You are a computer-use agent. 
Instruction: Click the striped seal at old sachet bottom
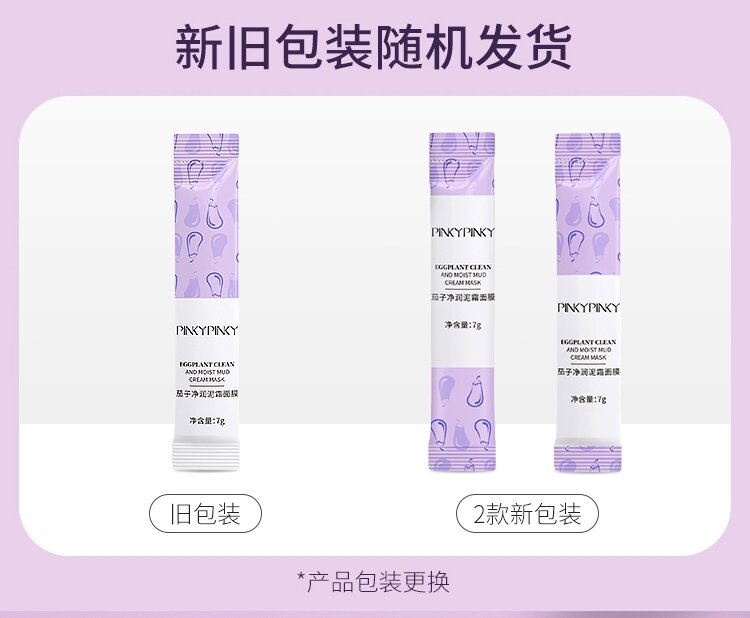pos(206,456)
